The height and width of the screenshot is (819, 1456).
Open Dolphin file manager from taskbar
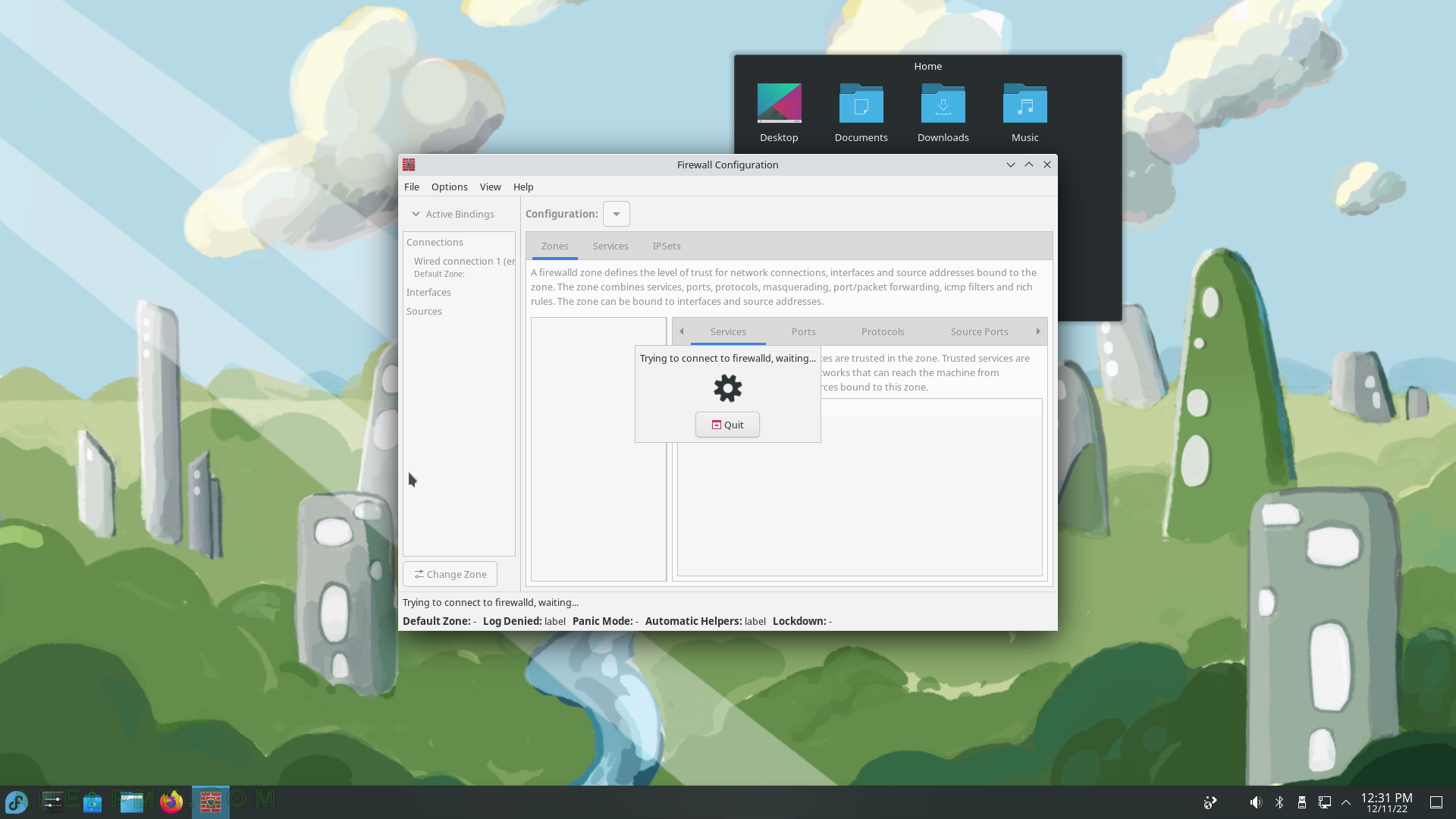point(132,802)
